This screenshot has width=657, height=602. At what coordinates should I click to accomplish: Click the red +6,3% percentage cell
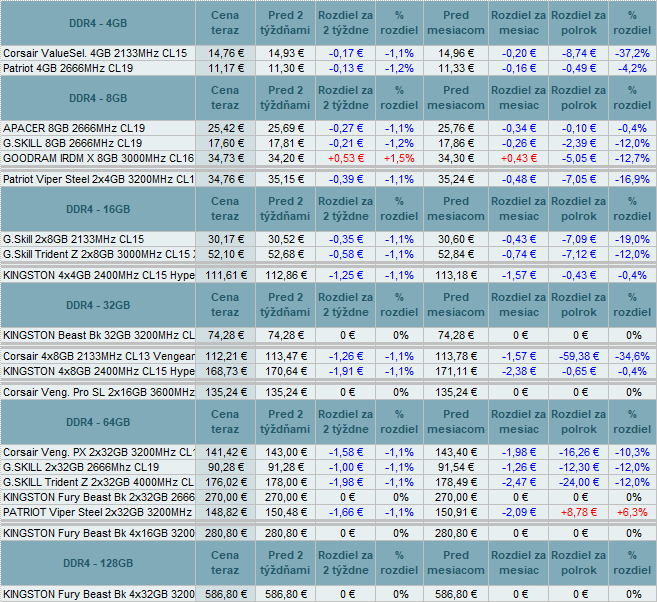(632, 513)
